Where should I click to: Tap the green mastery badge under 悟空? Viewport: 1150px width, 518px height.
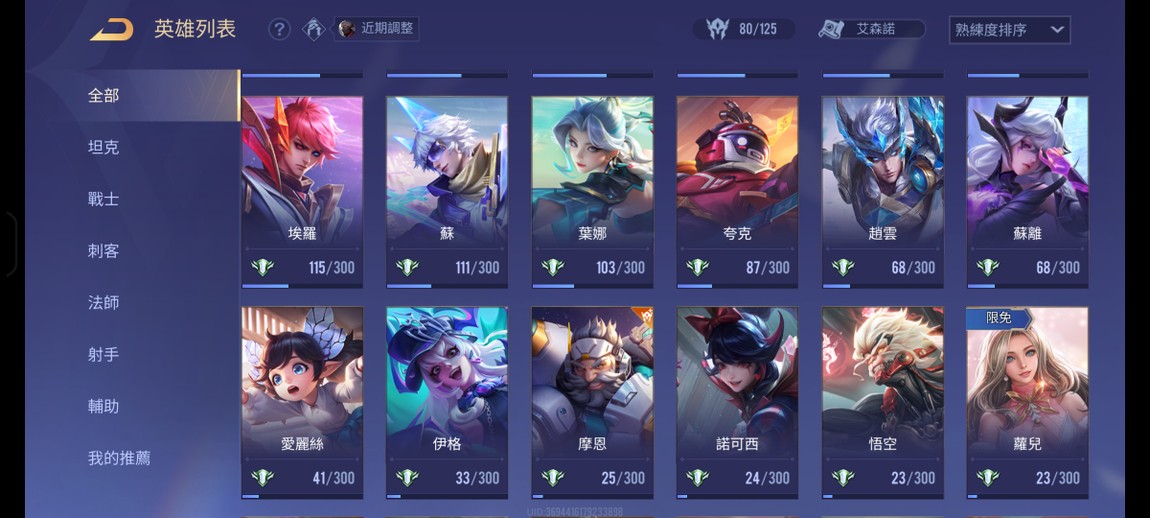point(843,478)
